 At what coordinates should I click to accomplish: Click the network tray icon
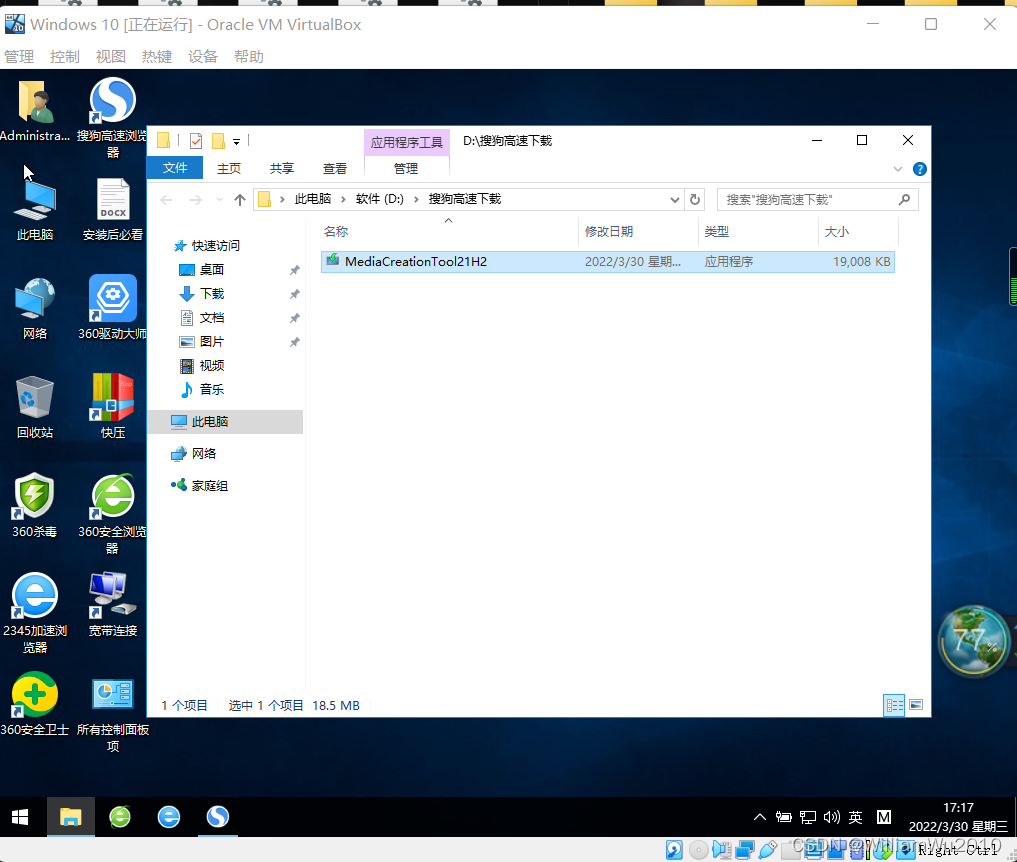click(808, 817)
